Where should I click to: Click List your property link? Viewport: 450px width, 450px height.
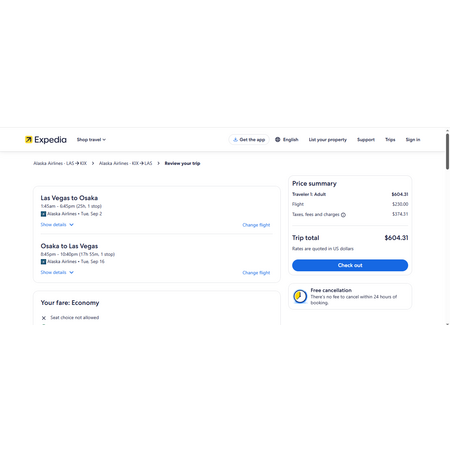[x=327, y=140]
